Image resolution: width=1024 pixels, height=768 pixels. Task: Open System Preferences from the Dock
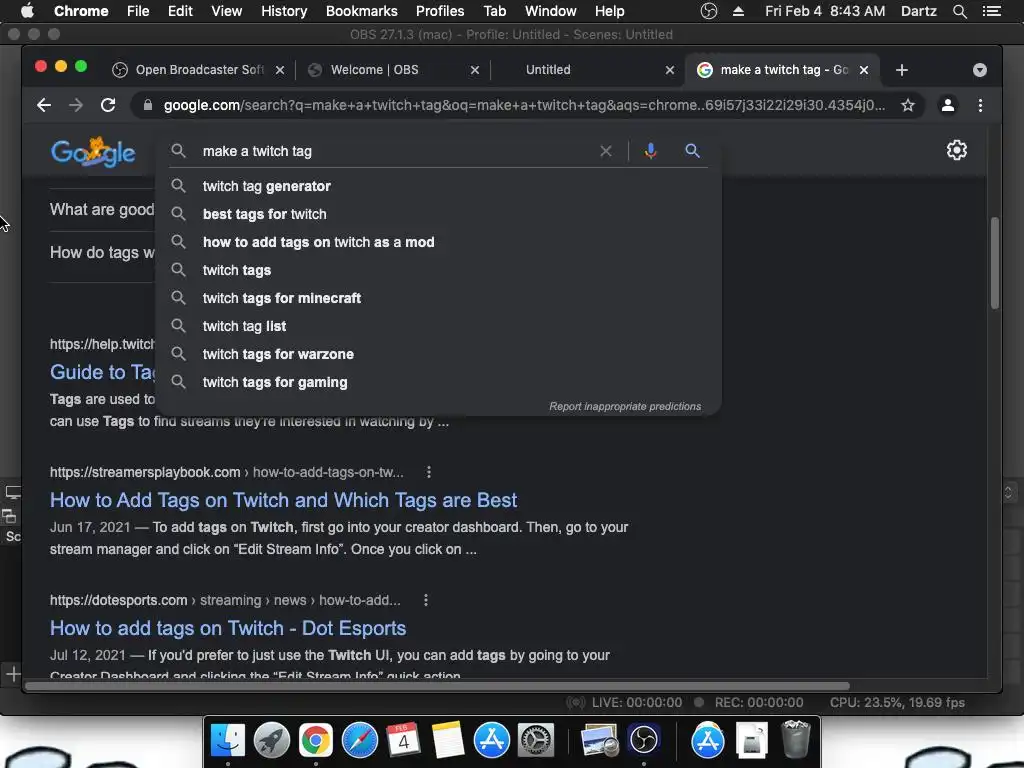(x=536, y=741)
